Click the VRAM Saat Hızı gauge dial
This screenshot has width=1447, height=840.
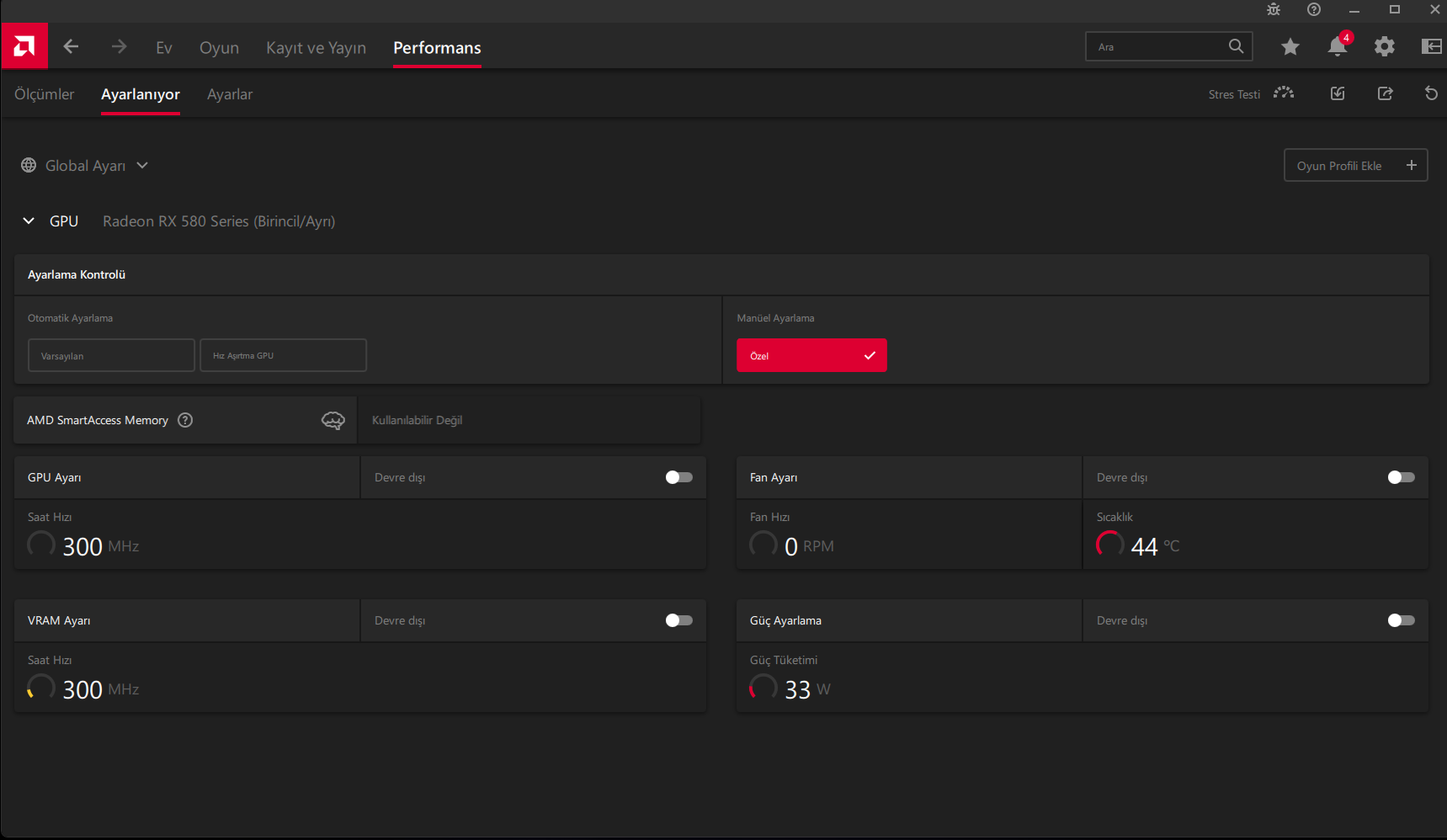click(41, 688)
